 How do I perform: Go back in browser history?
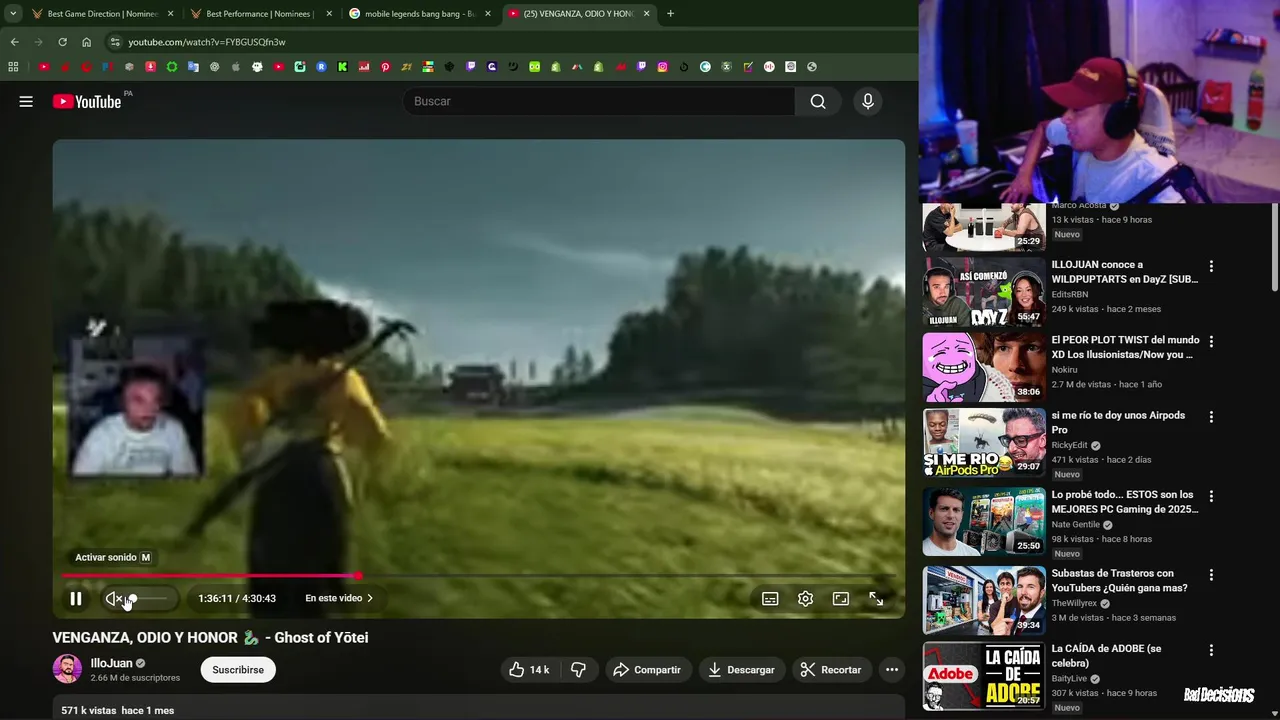(x=14, y=42)
